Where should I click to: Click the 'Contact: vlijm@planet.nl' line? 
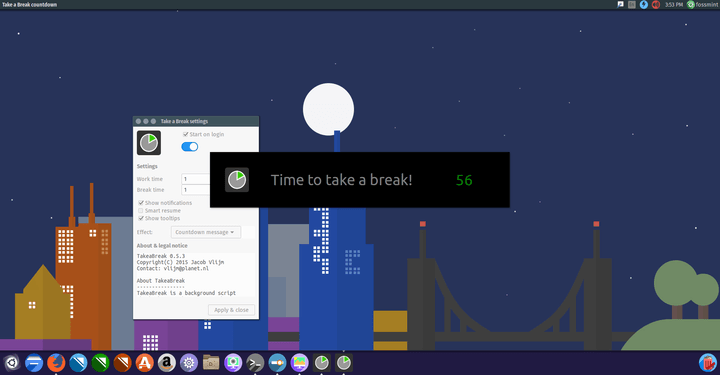point(173,269)
